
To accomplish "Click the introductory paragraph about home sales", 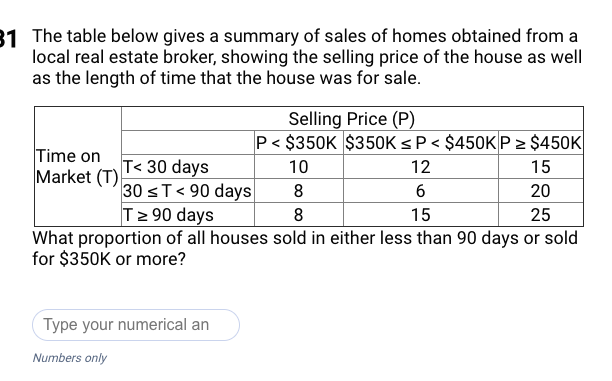I will pos(307,57).
